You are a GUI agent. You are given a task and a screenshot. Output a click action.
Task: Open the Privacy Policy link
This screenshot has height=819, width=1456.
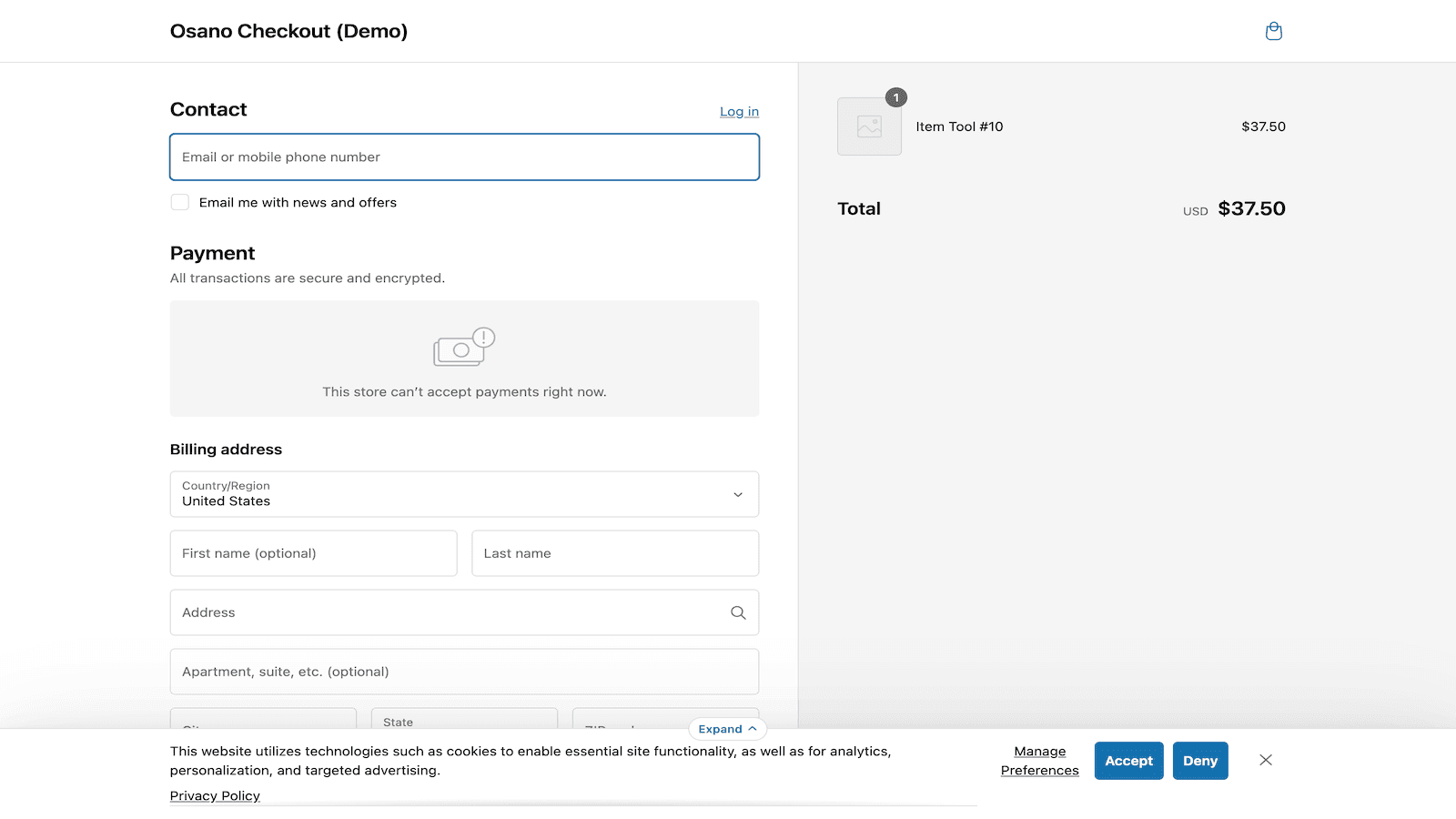(215, 795)
